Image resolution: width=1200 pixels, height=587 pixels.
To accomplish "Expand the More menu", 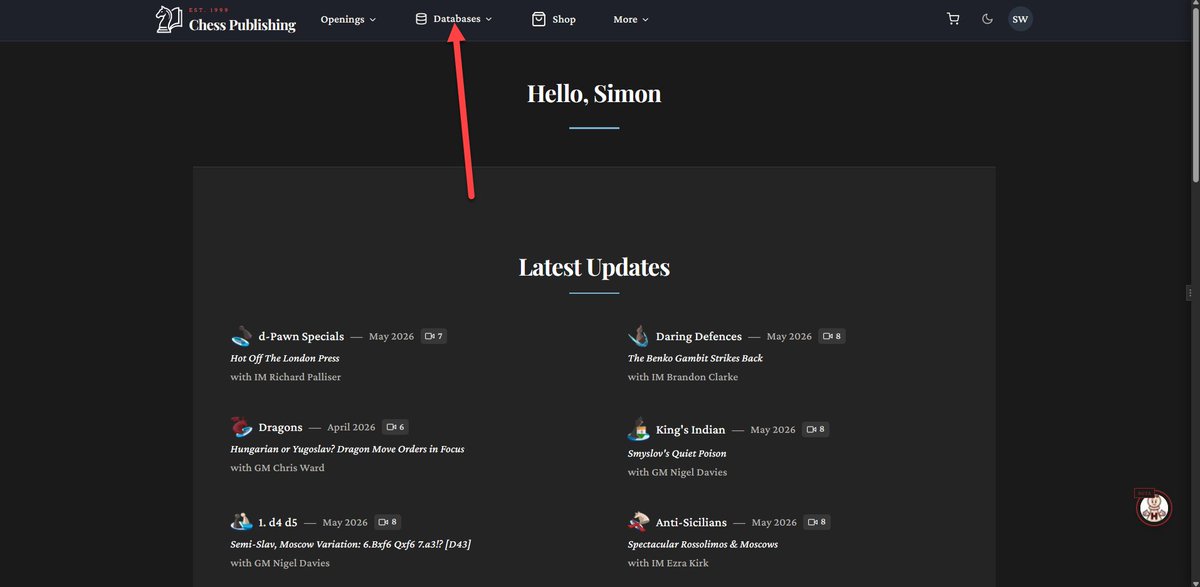I will pyautogui.click(x=631, y=19).
